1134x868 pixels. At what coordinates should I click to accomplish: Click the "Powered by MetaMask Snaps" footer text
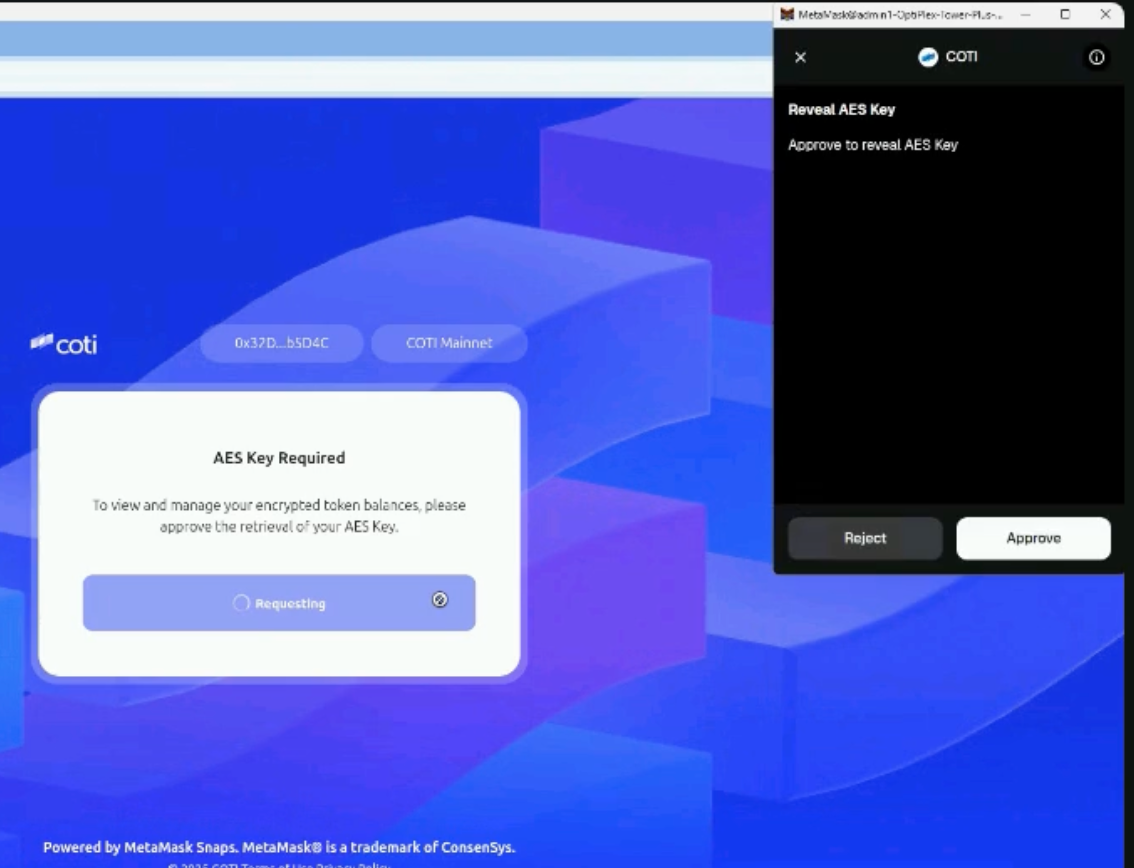click(x=279, y=847)
